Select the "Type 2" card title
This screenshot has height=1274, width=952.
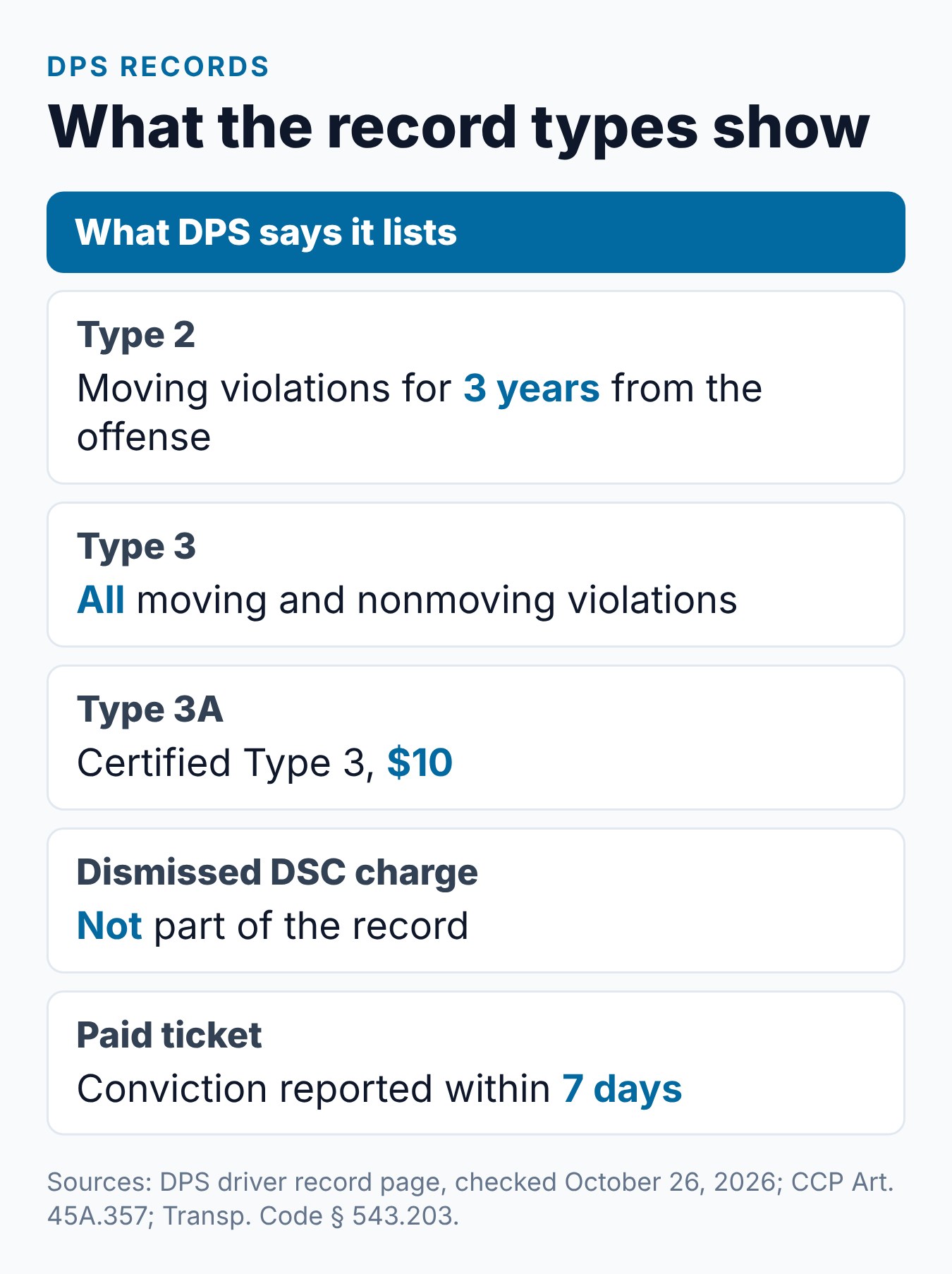[x=136, y=334]
